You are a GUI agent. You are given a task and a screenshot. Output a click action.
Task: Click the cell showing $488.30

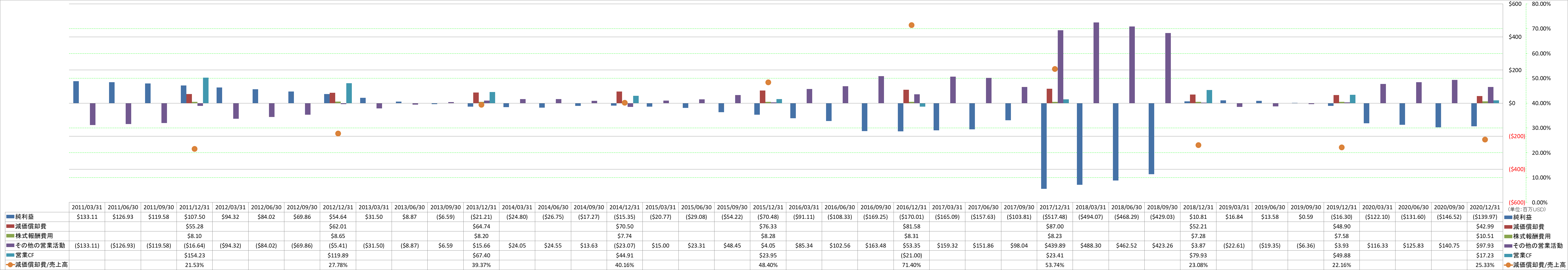1091,246
